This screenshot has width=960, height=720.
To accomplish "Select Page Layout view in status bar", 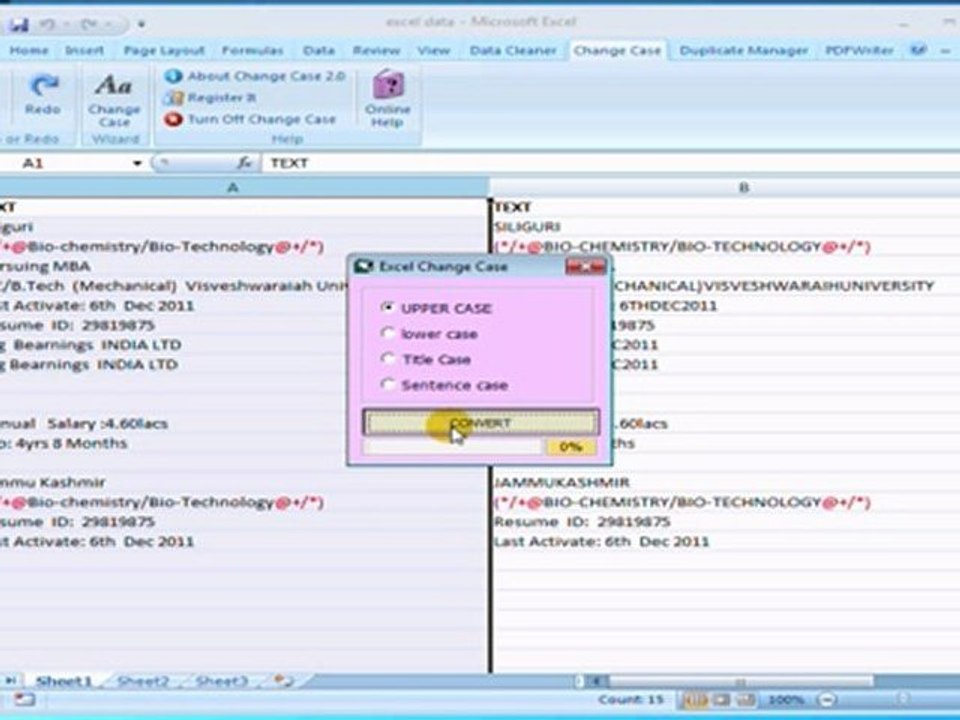I will point(722,699).
